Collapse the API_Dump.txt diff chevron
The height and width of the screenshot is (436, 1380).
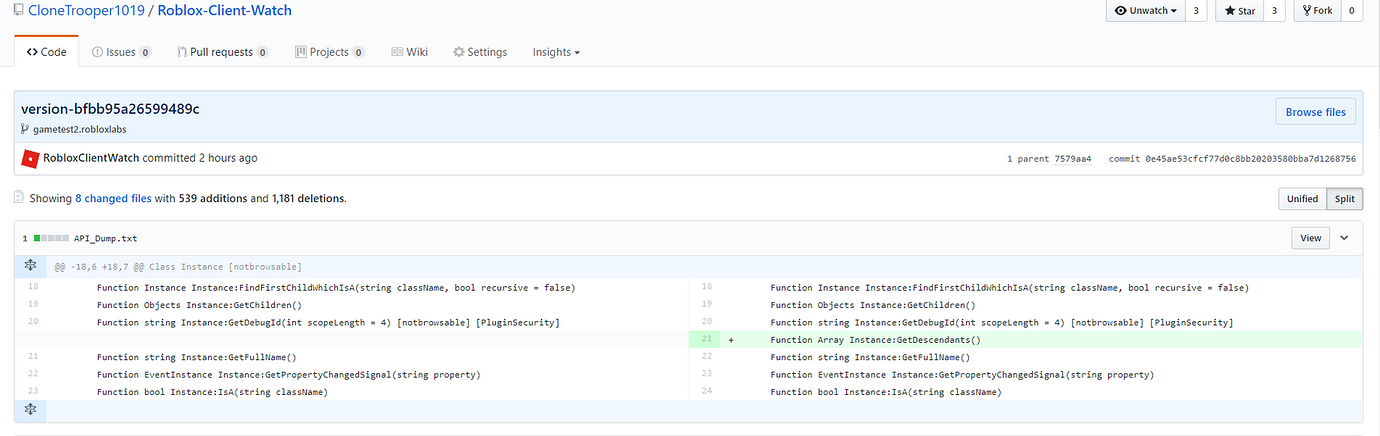1344,238
